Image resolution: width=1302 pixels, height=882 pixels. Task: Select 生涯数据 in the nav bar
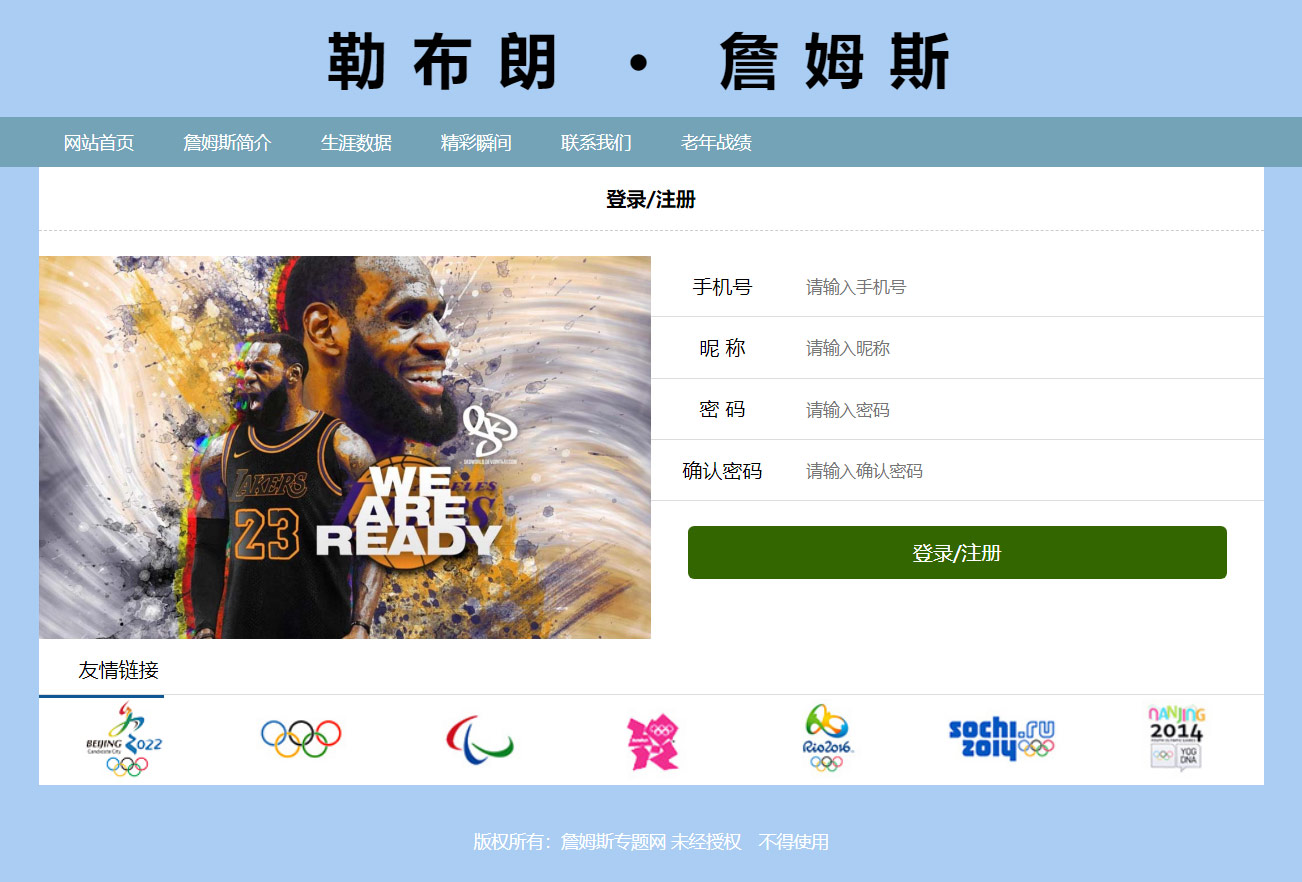tap(356, 142)
